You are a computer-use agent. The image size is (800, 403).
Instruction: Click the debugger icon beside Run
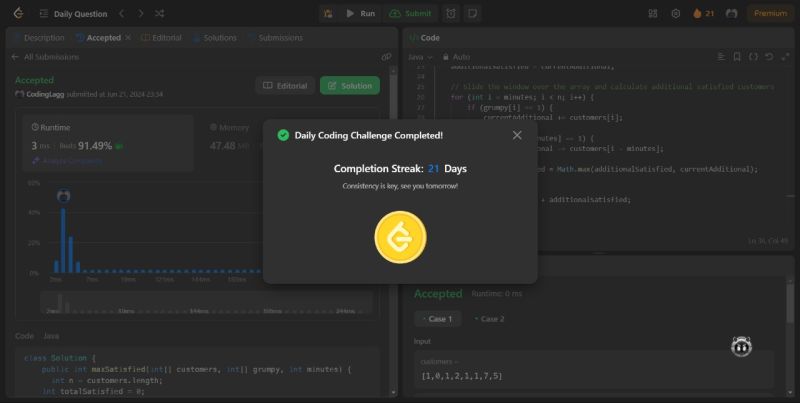click(328, 14)
